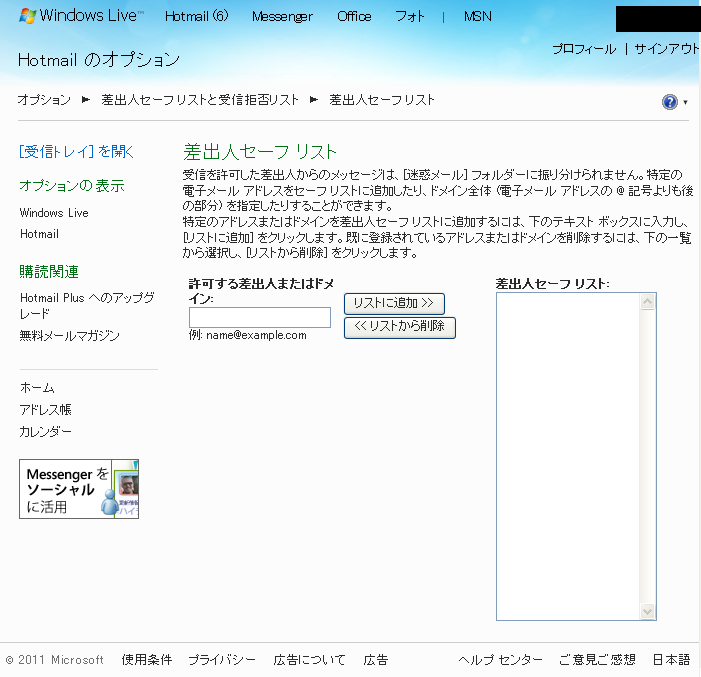Click リストに追加 >> button
This screenshot has height=677, width=701.
tap(394, 304)
